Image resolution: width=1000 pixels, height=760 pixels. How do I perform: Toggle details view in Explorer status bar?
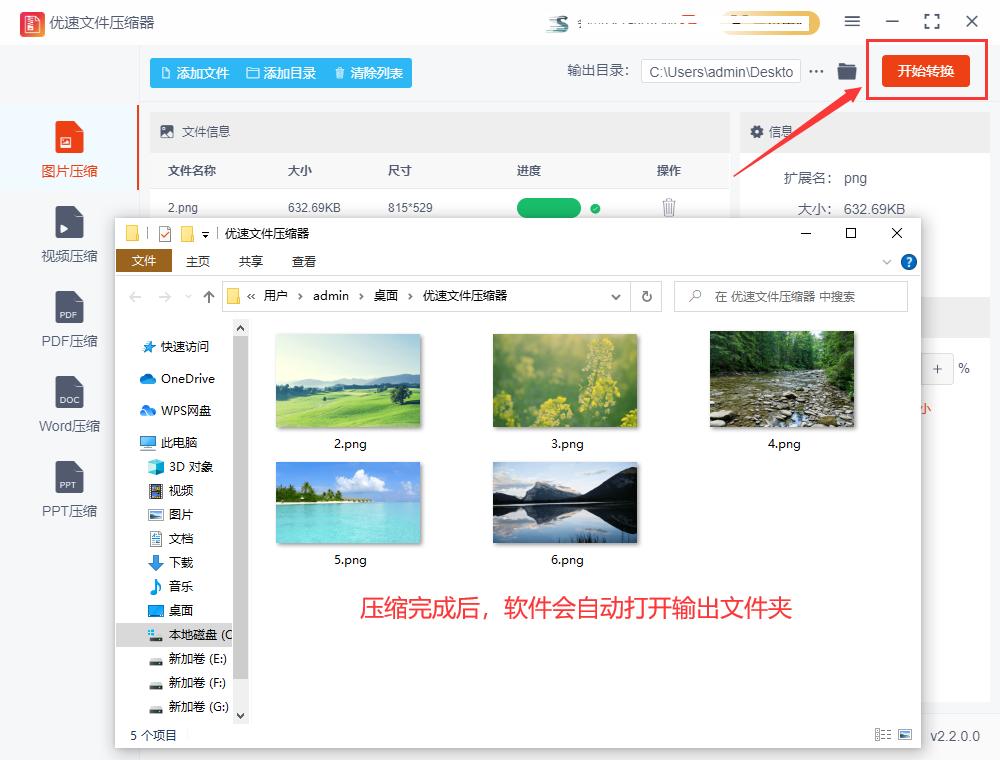(x=884, y=734)
